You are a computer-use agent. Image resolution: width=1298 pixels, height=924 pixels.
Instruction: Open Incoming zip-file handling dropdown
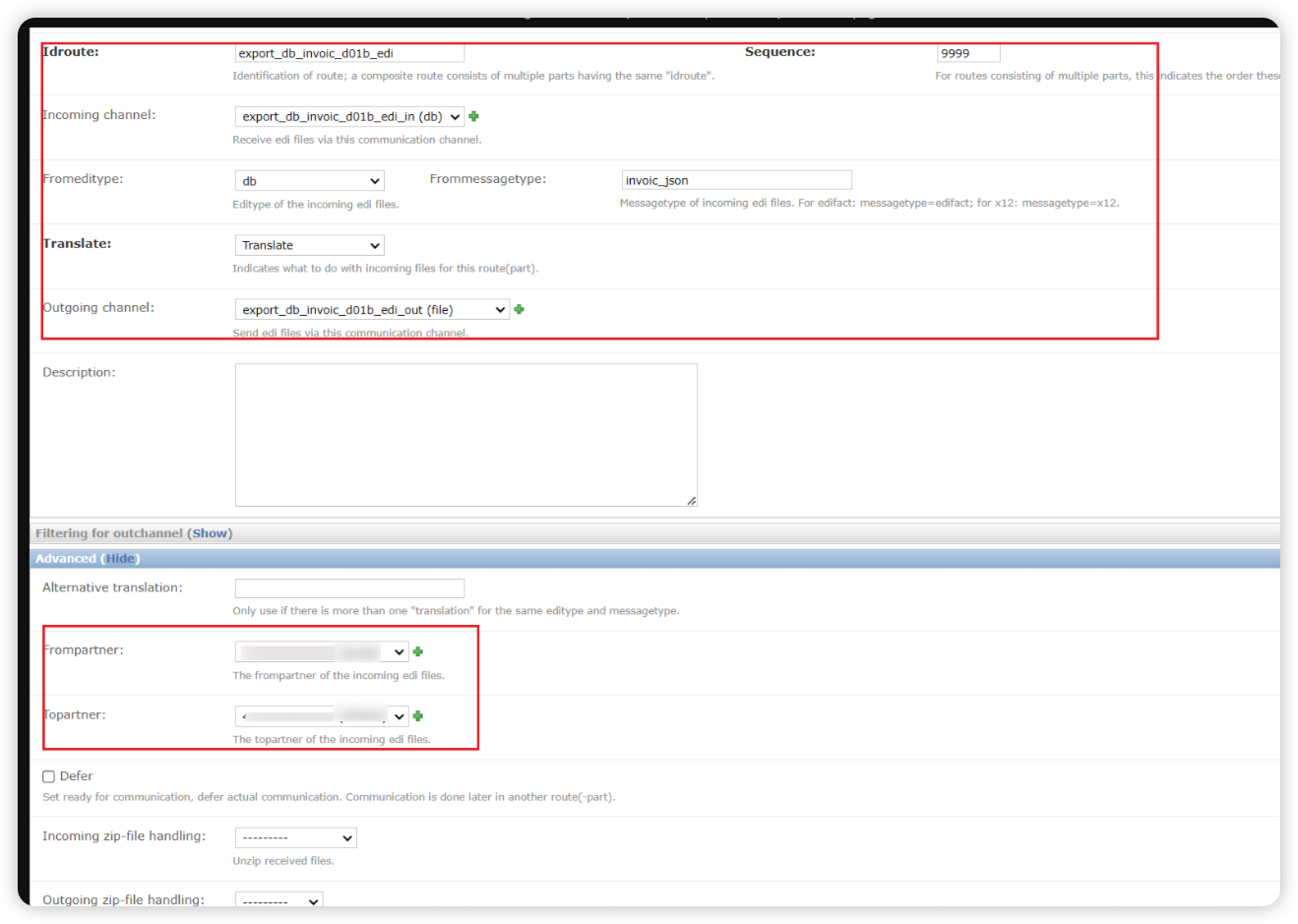click(x=295, y=837)
